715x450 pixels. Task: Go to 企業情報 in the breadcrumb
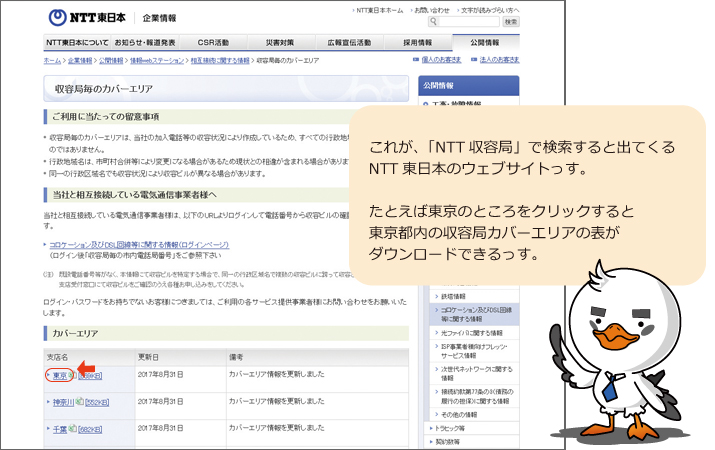pyautogui.click(x=80, y=60)
